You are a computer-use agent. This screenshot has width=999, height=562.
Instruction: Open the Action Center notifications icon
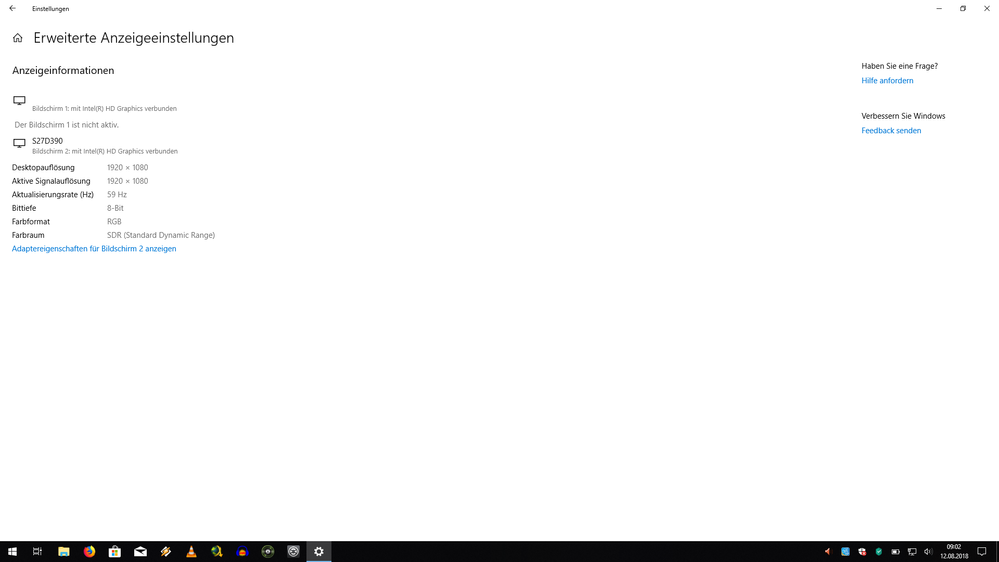tap(982, 552)
